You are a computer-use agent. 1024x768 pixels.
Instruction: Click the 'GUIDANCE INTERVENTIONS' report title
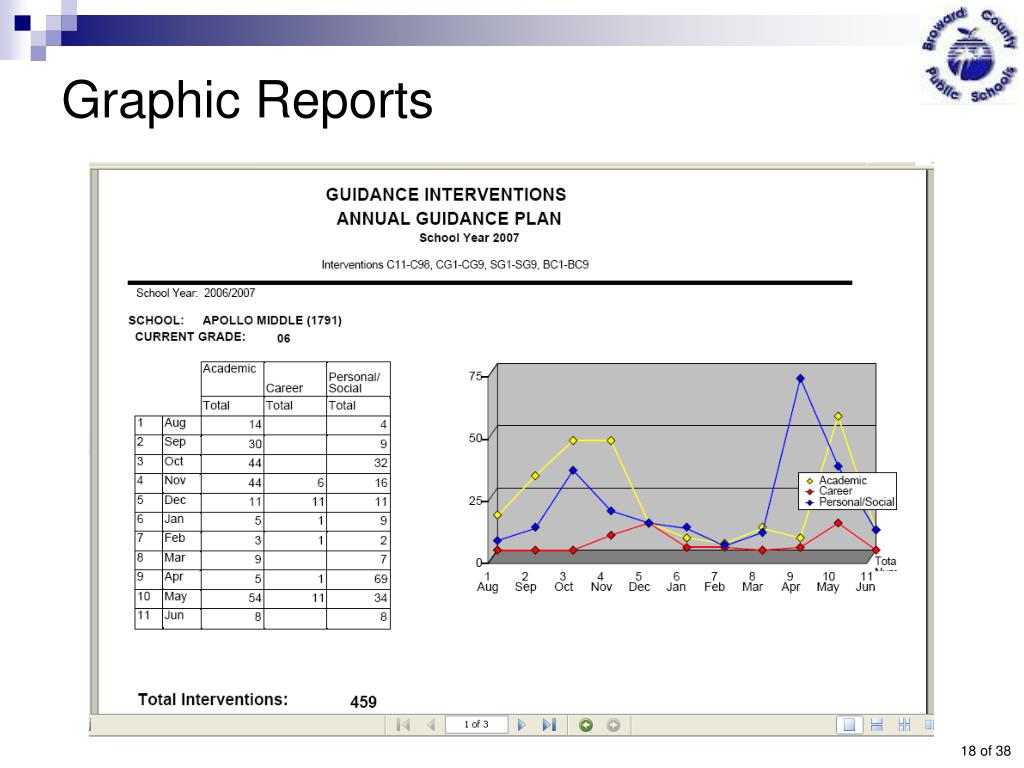click(x=446, y=195)
